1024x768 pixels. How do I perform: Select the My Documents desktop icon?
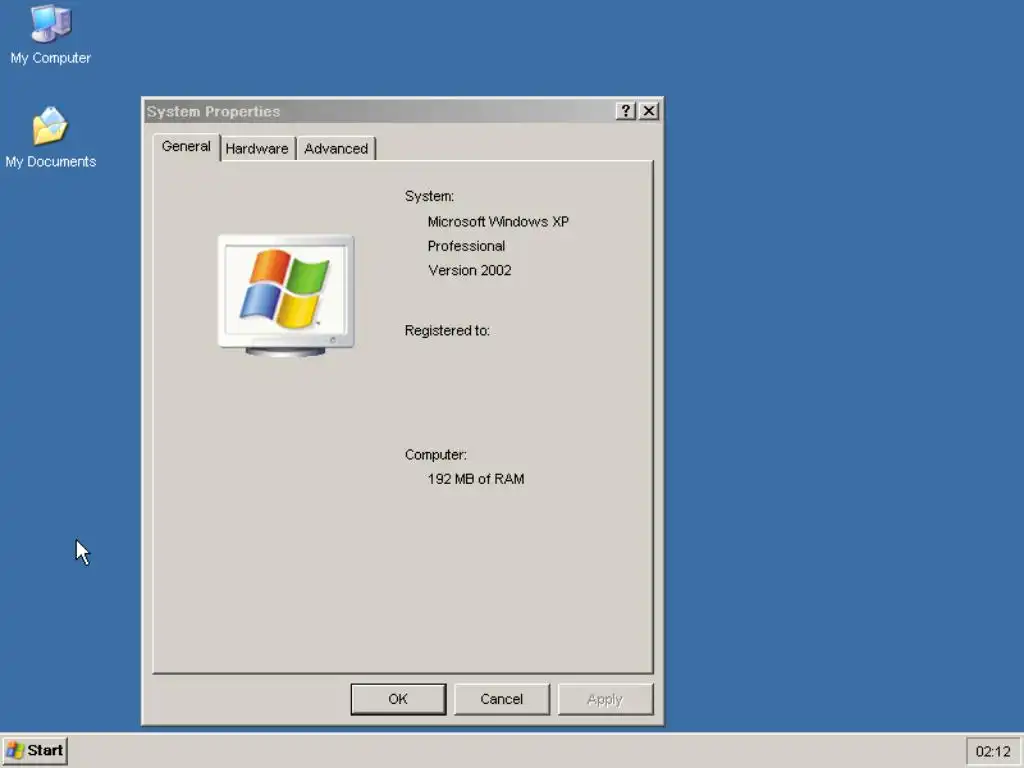[50, 137]
